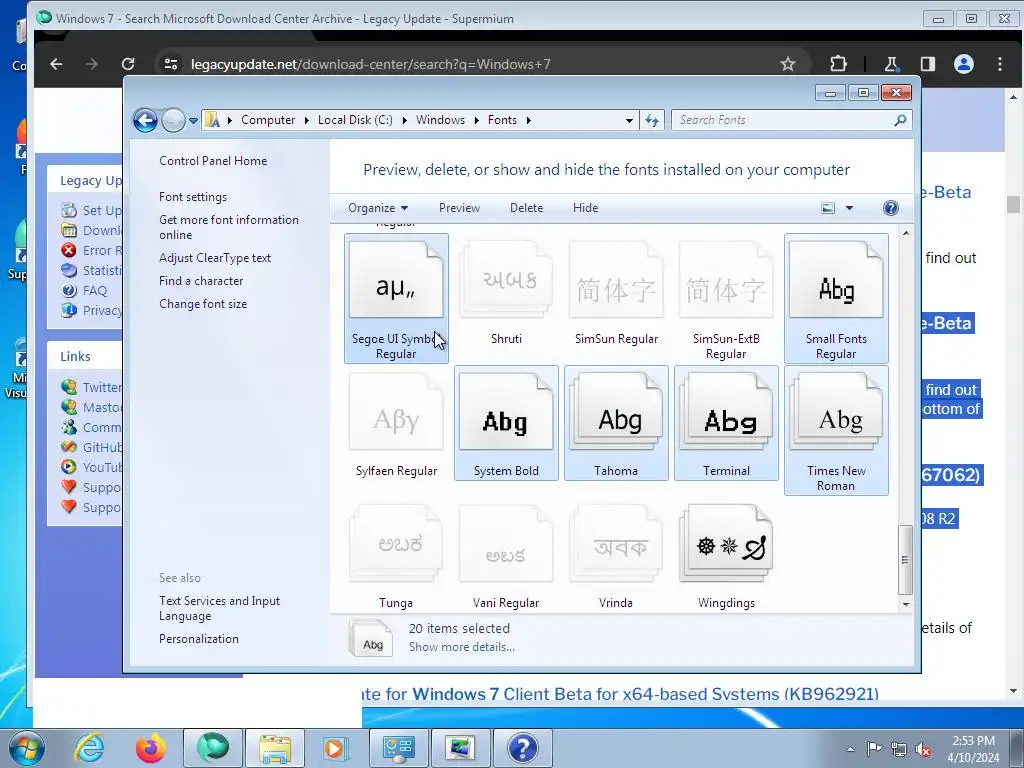Open Adjust ClearType text

[215, 258]
